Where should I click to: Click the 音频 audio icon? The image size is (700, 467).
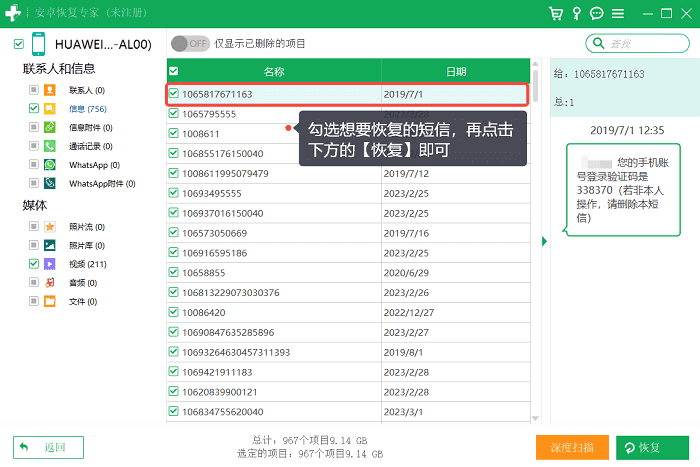[50, 283]
